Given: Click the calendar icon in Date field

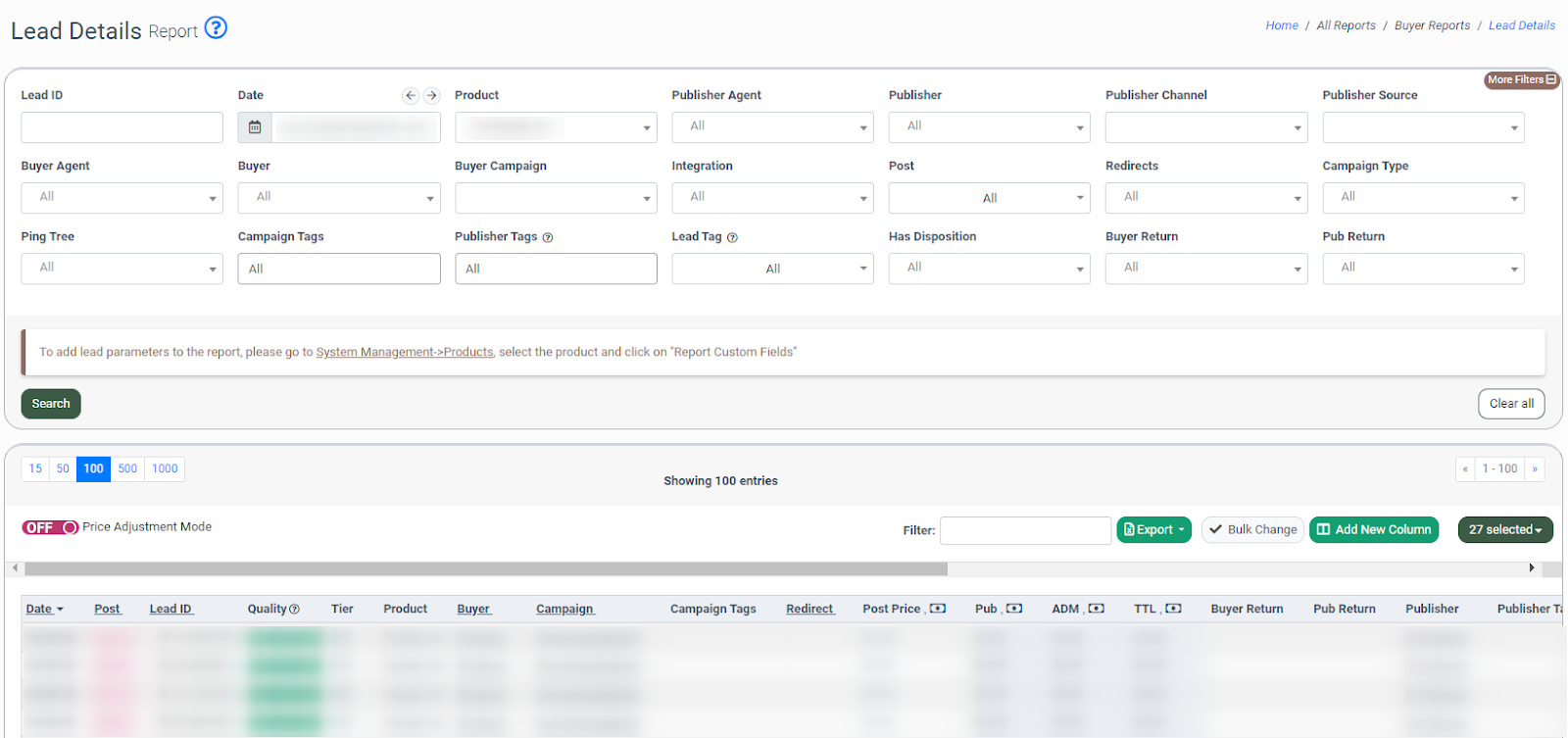Looking at the screenshot, I should [255, 127].
